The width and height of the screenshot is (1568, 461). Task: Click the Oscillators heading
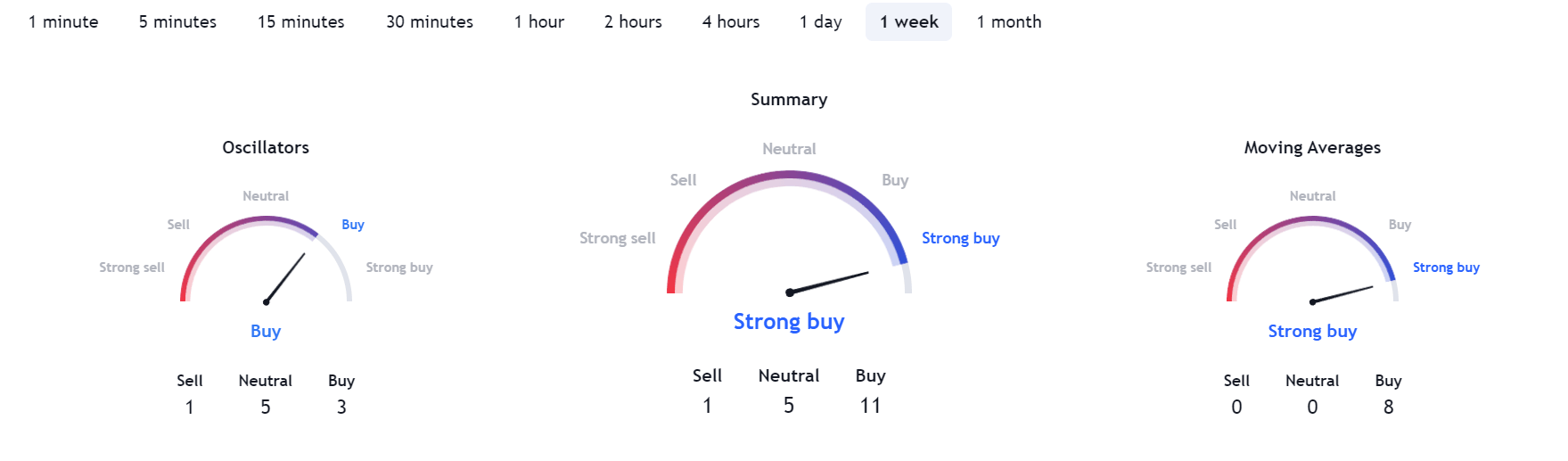[266, 148]
